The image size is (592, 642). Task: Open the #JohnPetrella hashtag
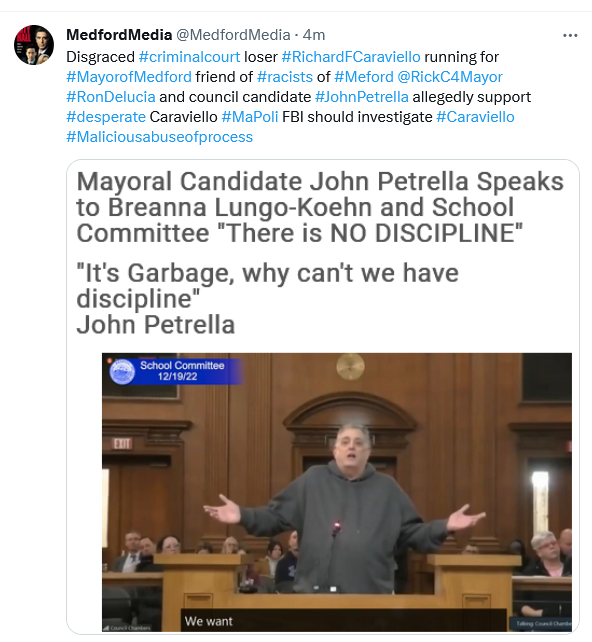tap(362, 97)
